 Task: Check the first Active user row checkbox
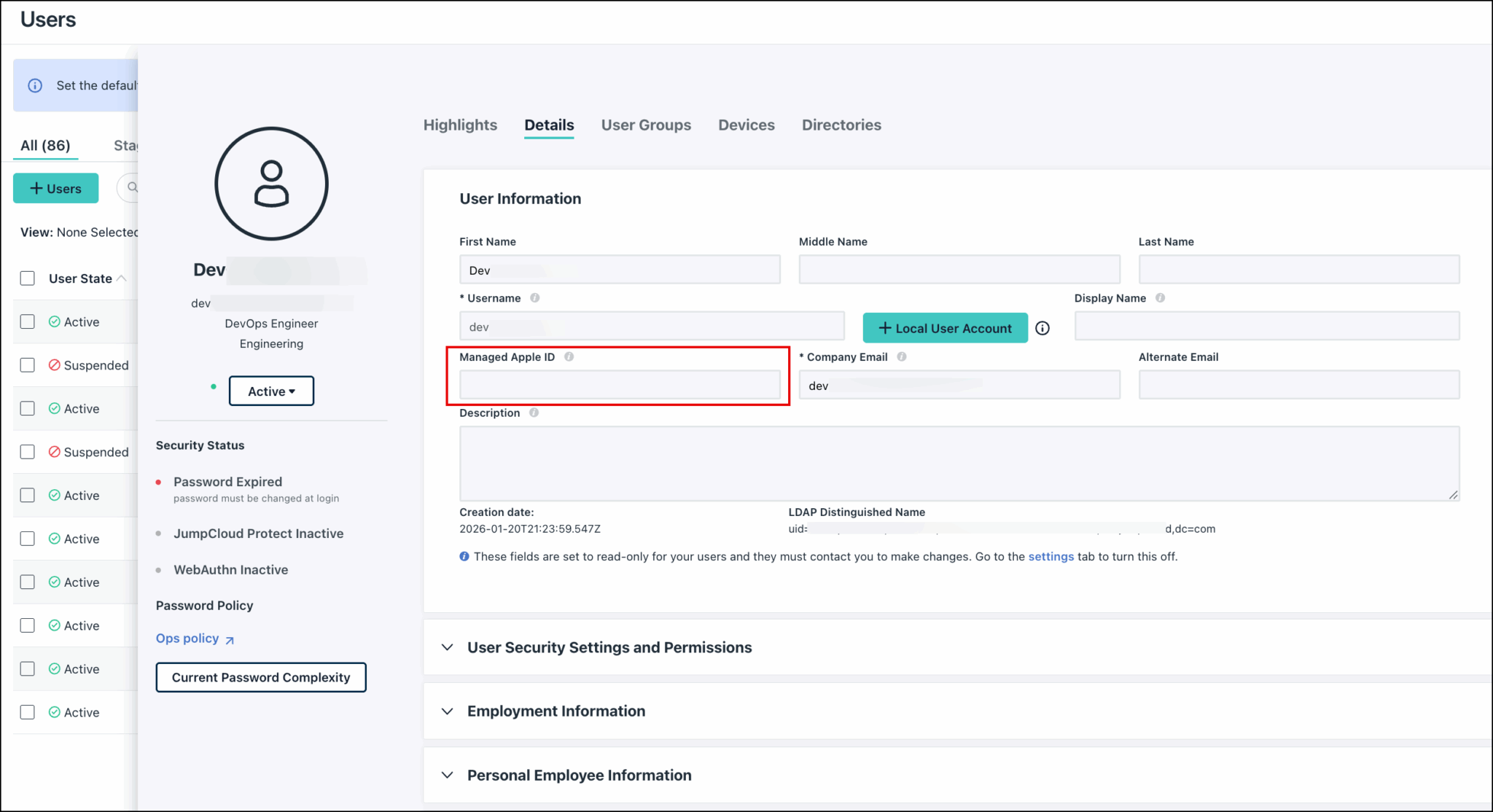[x=28, y=321]
